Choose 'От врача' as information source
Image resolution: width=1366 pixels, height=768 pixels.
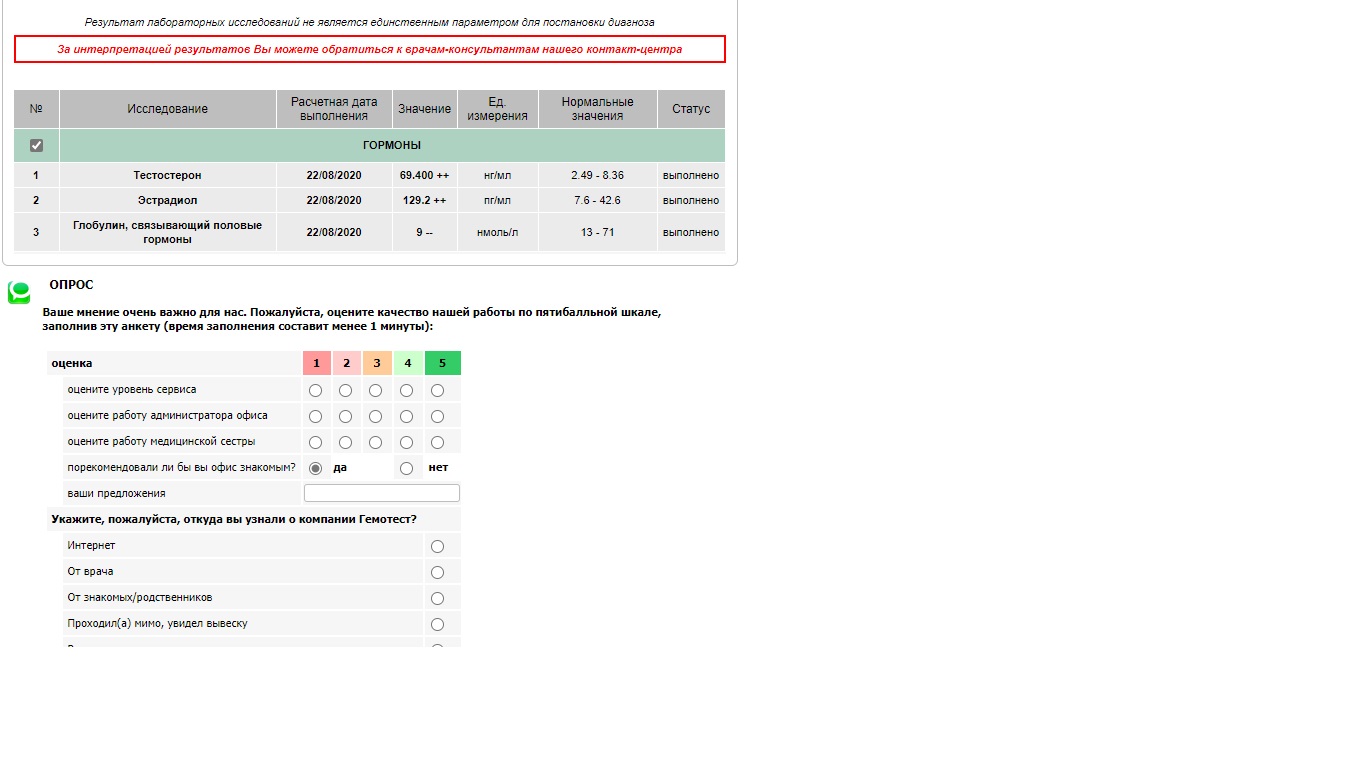pyautogui.click(x=437, y=572)
